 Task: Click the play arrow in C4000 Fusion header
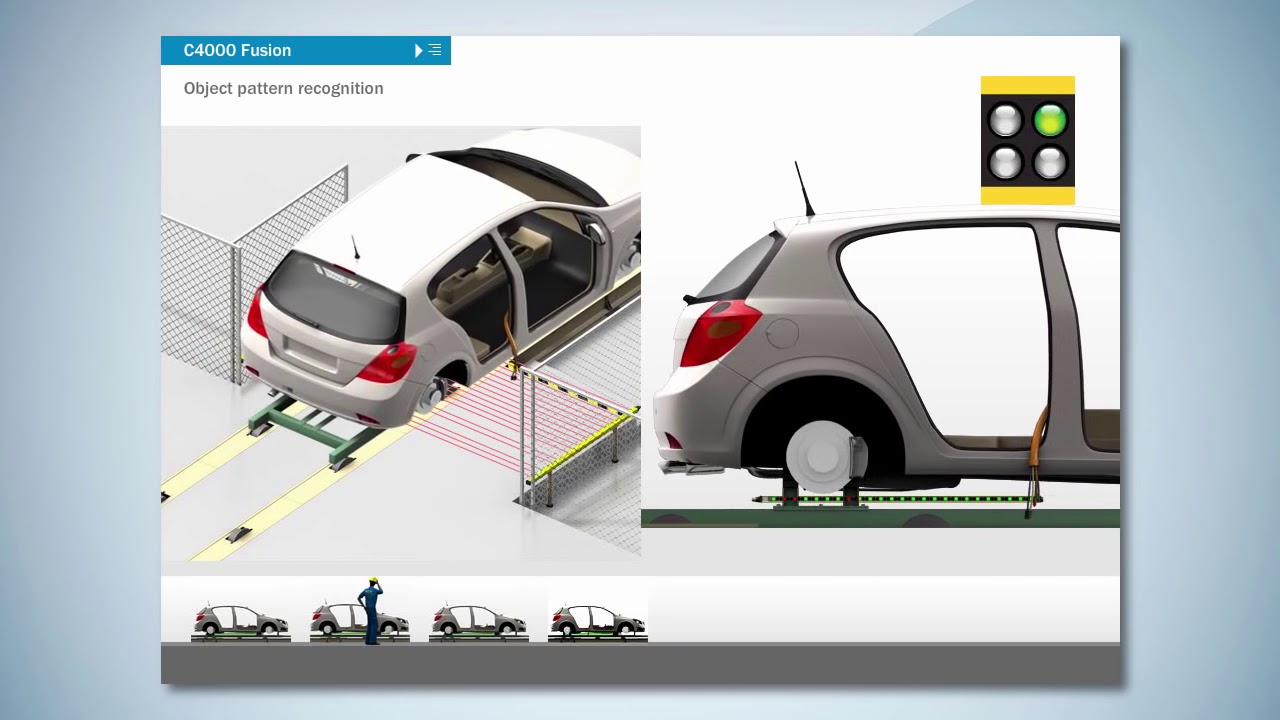click(419, 50)
